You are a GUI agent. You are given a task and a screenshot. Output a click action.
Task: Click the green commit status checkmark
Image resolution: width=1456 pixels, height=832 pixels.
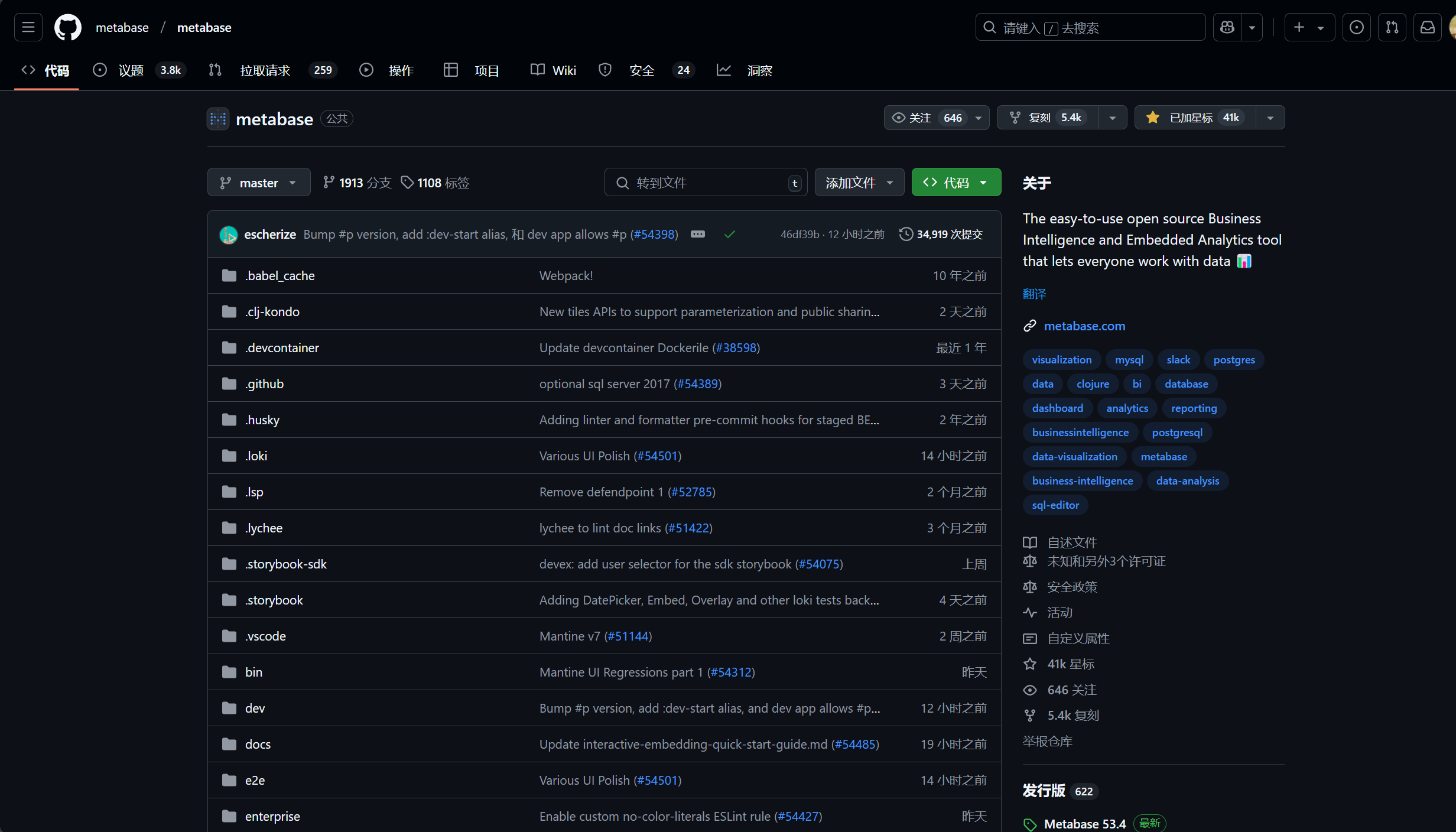[730, 235]
